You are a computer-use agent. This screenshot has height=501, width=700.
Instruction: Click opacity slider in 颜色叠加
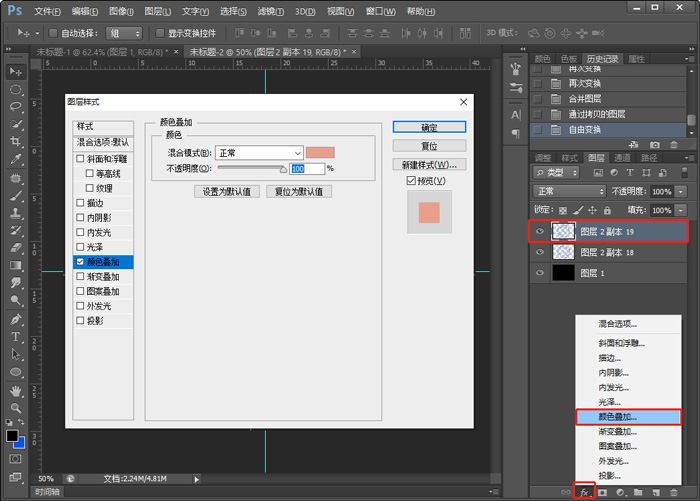pos(252,168)
